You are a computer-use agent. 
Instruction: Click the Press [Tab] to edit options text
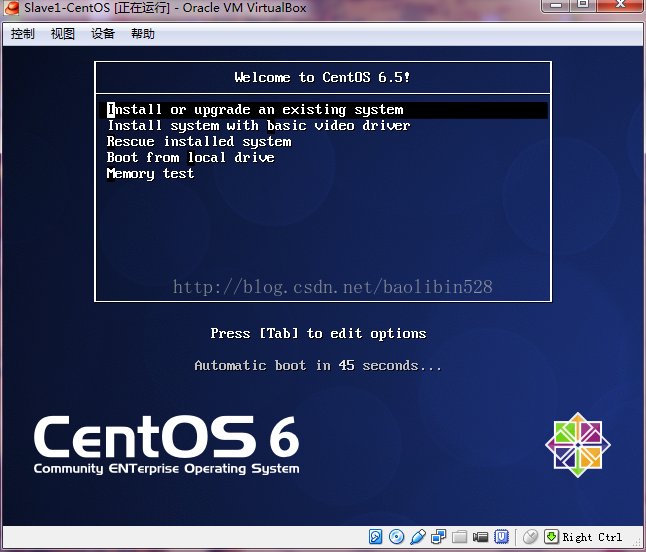318,333
